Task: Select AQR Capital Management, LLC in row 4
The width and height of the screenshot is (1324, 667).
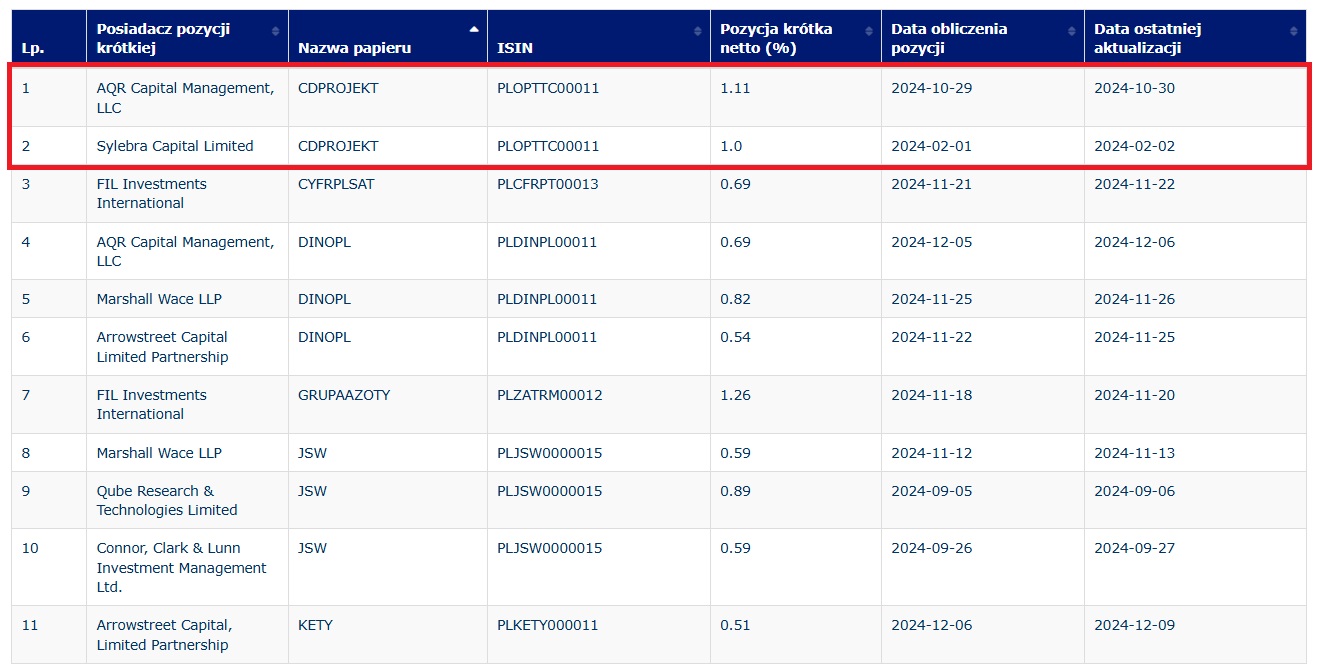Action: [x=185, y=252]
